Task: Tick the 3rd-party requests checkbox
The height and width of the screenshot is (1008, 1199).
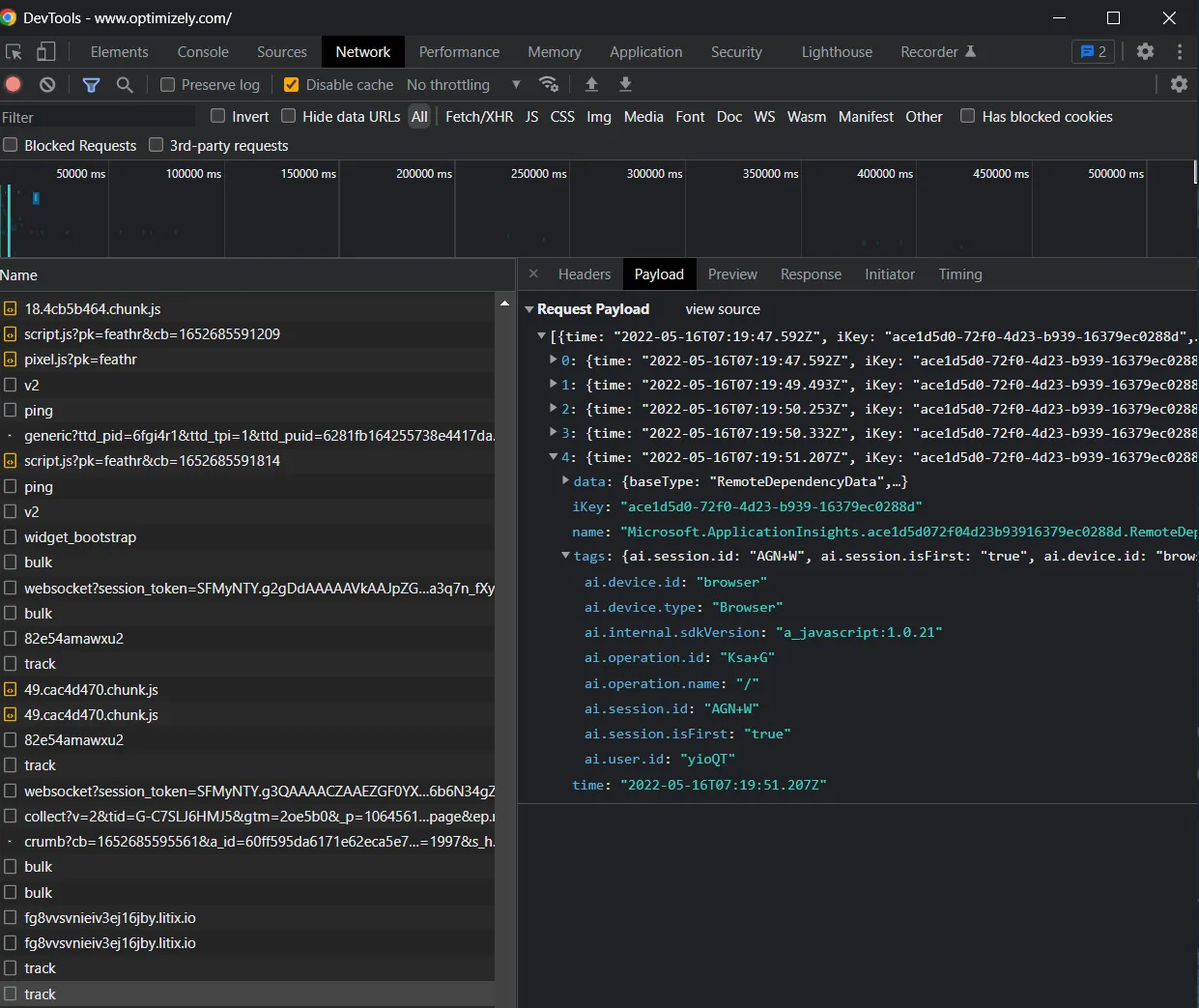Action: tap(157, 145)
